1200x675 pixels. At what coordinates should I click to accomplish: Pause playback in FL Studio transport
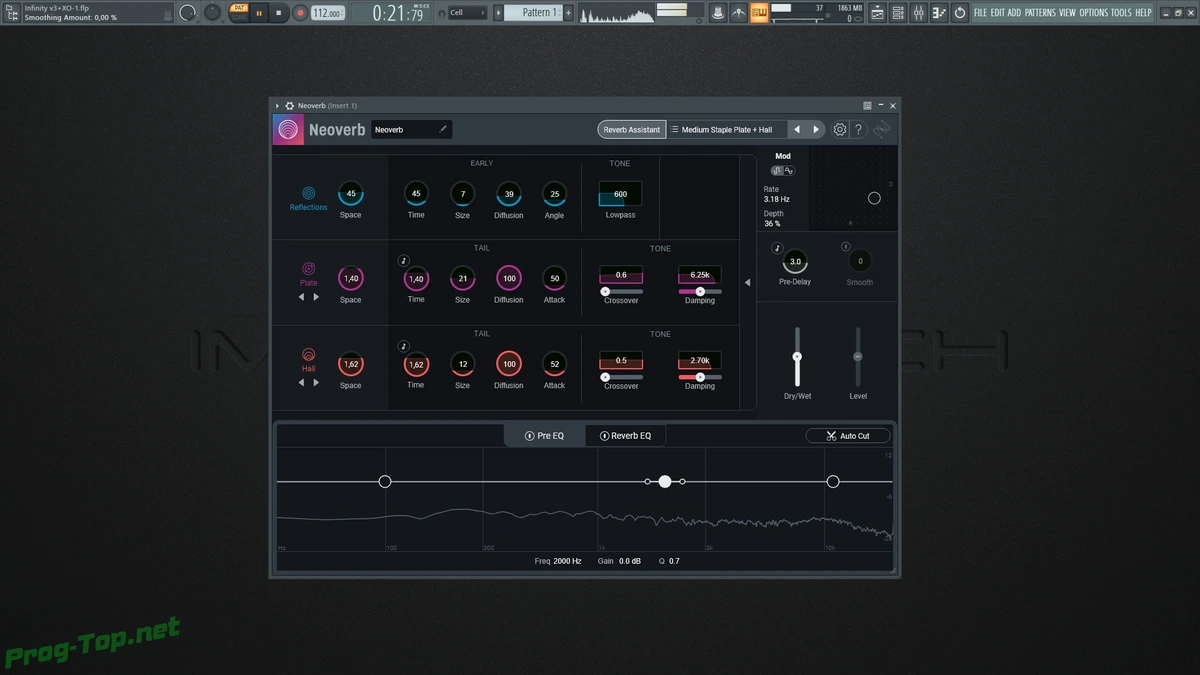coord(259,13)
